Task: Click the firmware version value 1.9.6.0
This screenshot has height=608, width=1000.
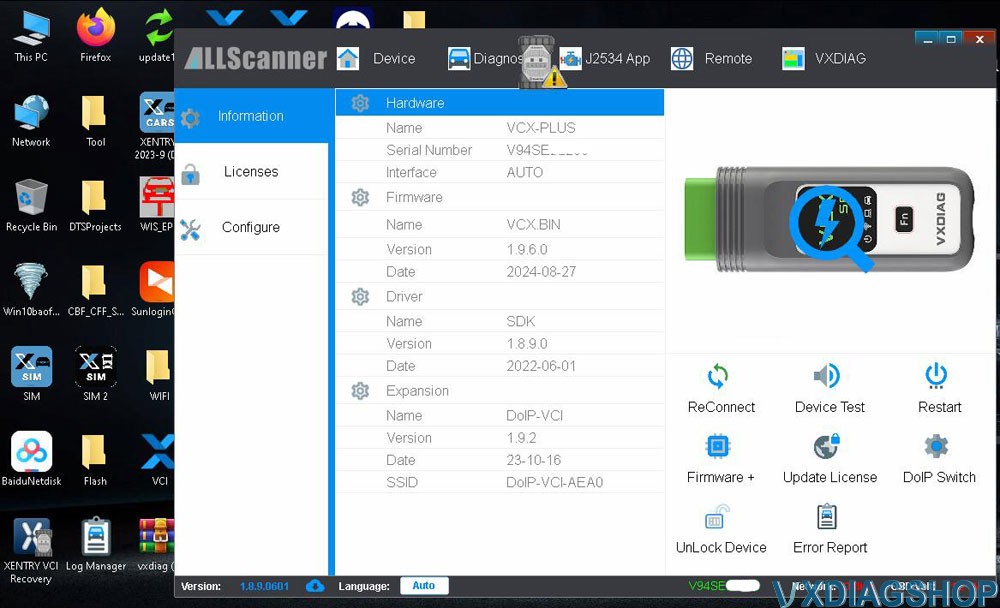Action: (527, 249)
